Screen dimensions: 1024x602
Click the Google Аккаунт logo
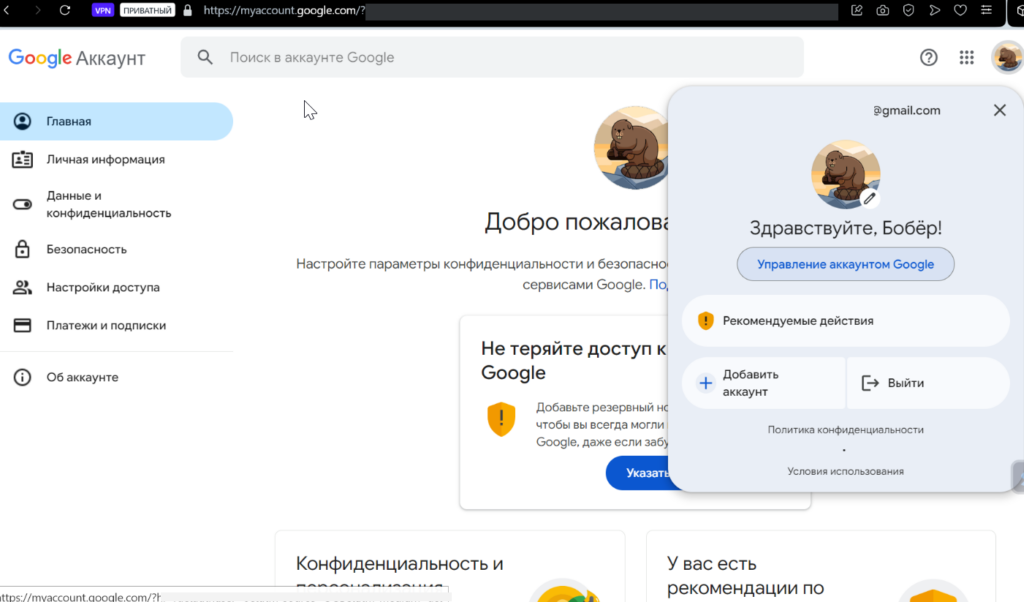click(x=76, y=58)
